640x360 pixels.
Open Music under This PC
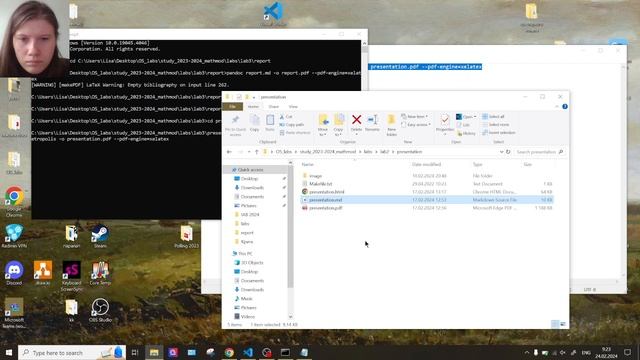(247, 299)
